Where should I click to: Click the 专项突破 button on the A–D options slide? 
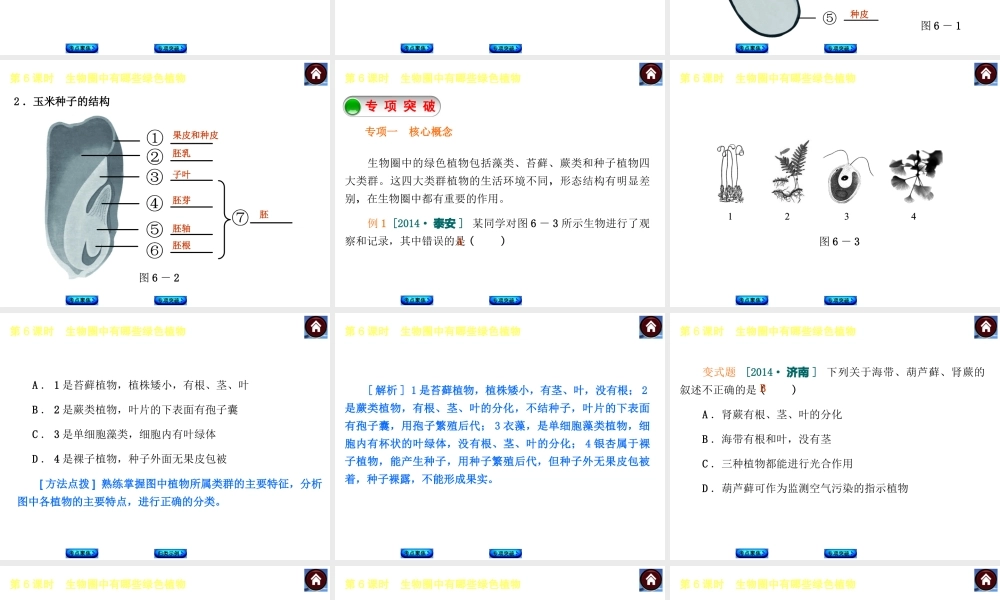tap(170, 553)
